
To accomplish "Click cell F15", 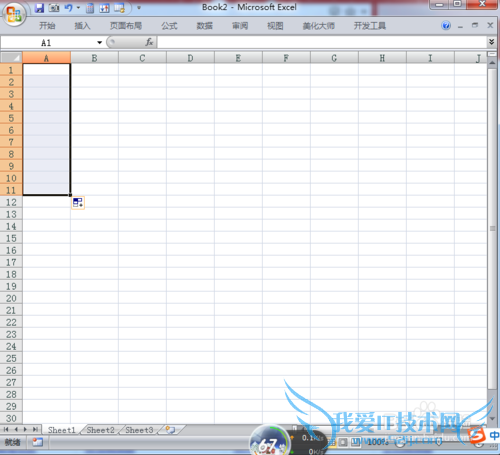I will pyautogui.click(x=286, y=238).
